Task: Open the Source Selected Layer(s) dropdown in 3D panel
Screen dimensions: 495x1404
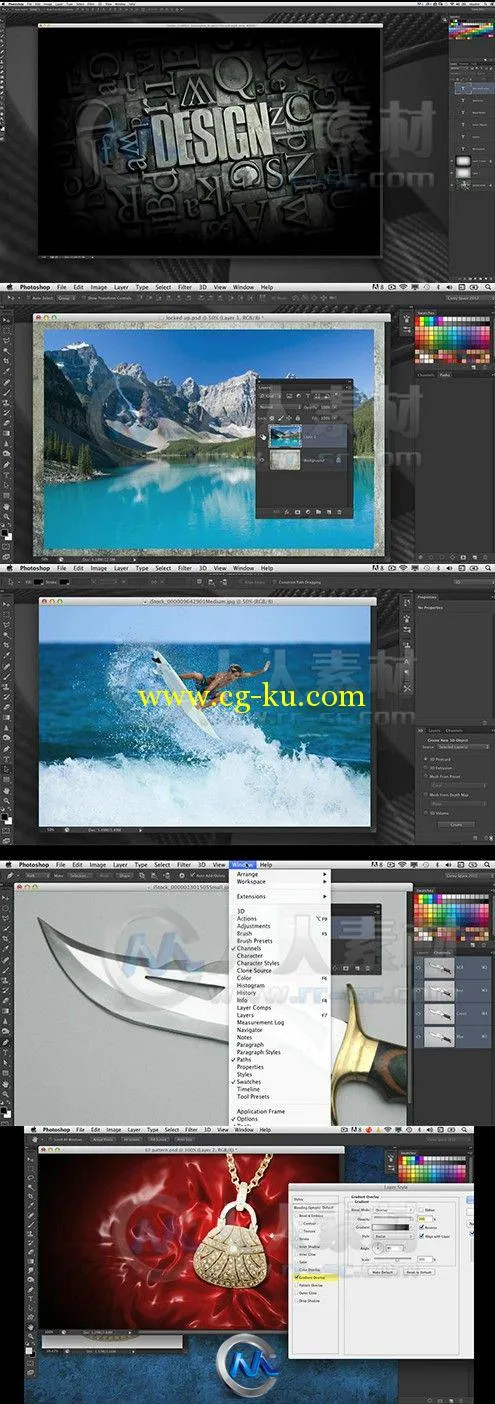Action: tap(463, 747)
